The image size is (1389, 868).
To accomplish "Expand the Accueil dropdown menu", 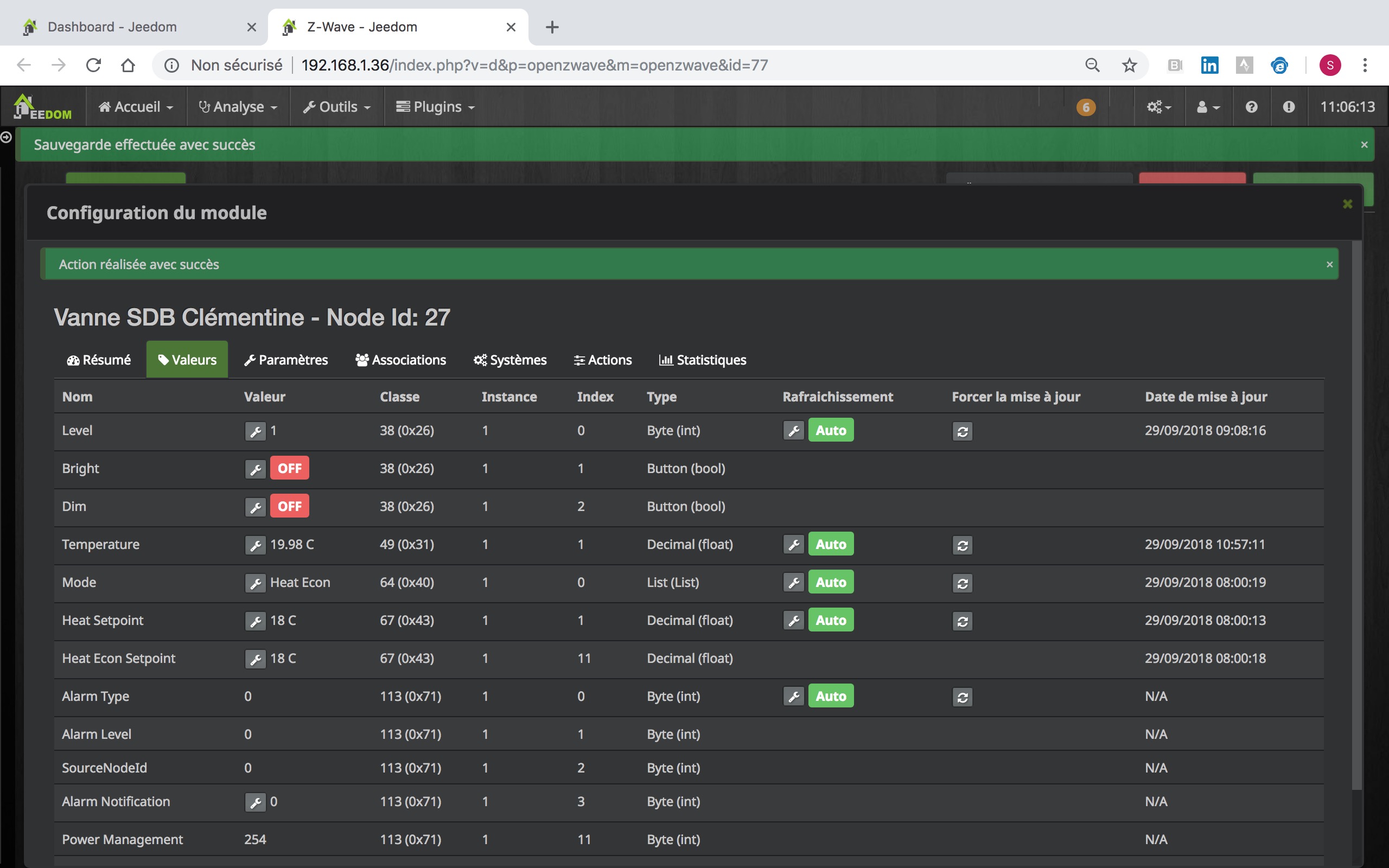I will pos(136,107).
